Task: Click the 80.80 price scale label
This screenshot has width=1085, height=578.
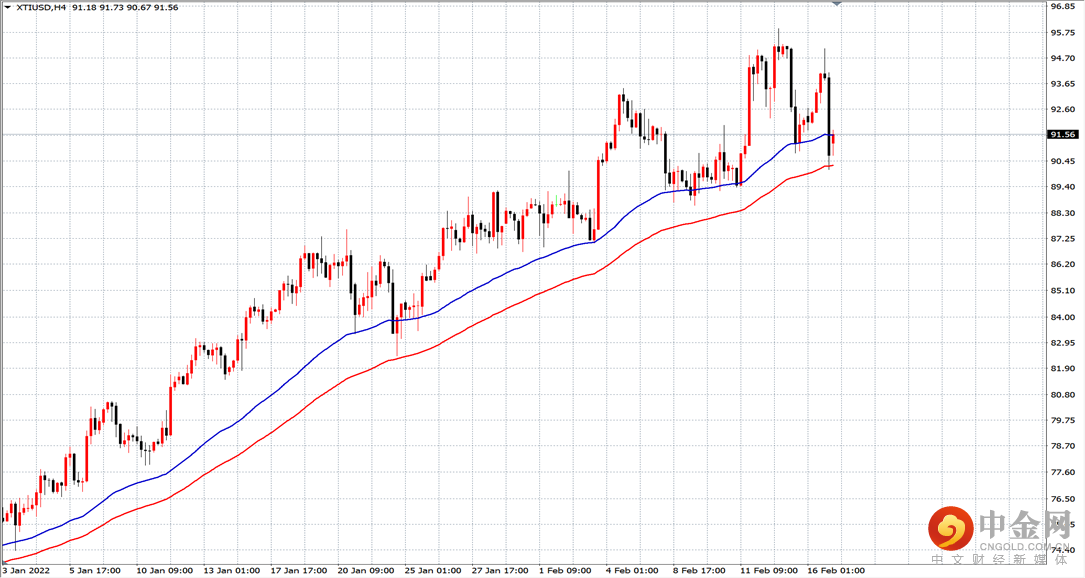Action: 1062,395
